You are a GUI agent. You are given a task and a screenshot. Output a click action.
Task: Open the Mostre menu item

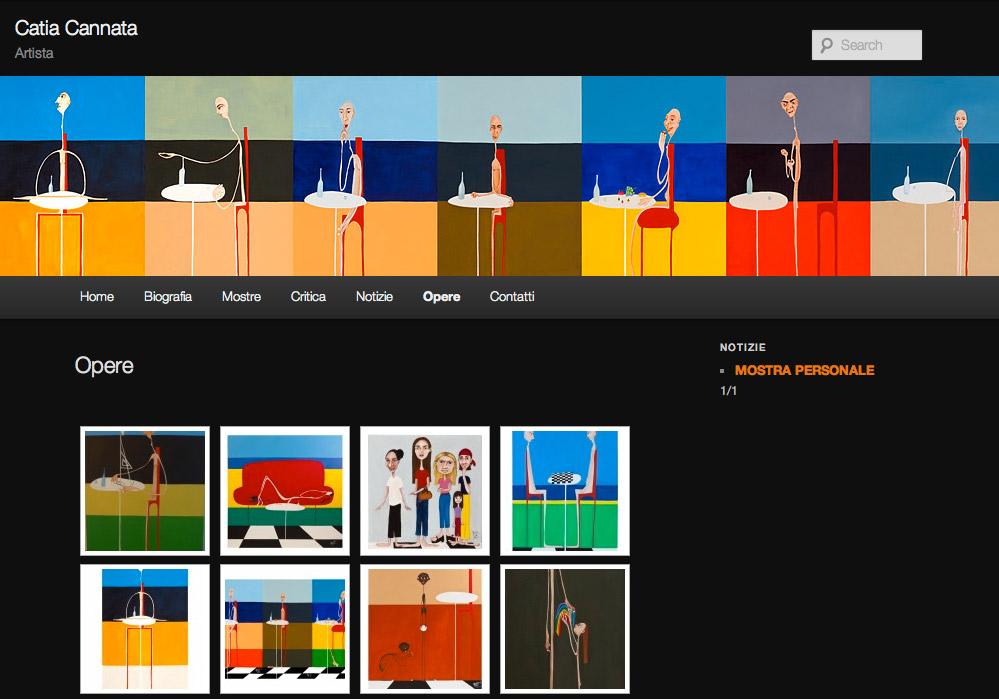coord(241,297)
